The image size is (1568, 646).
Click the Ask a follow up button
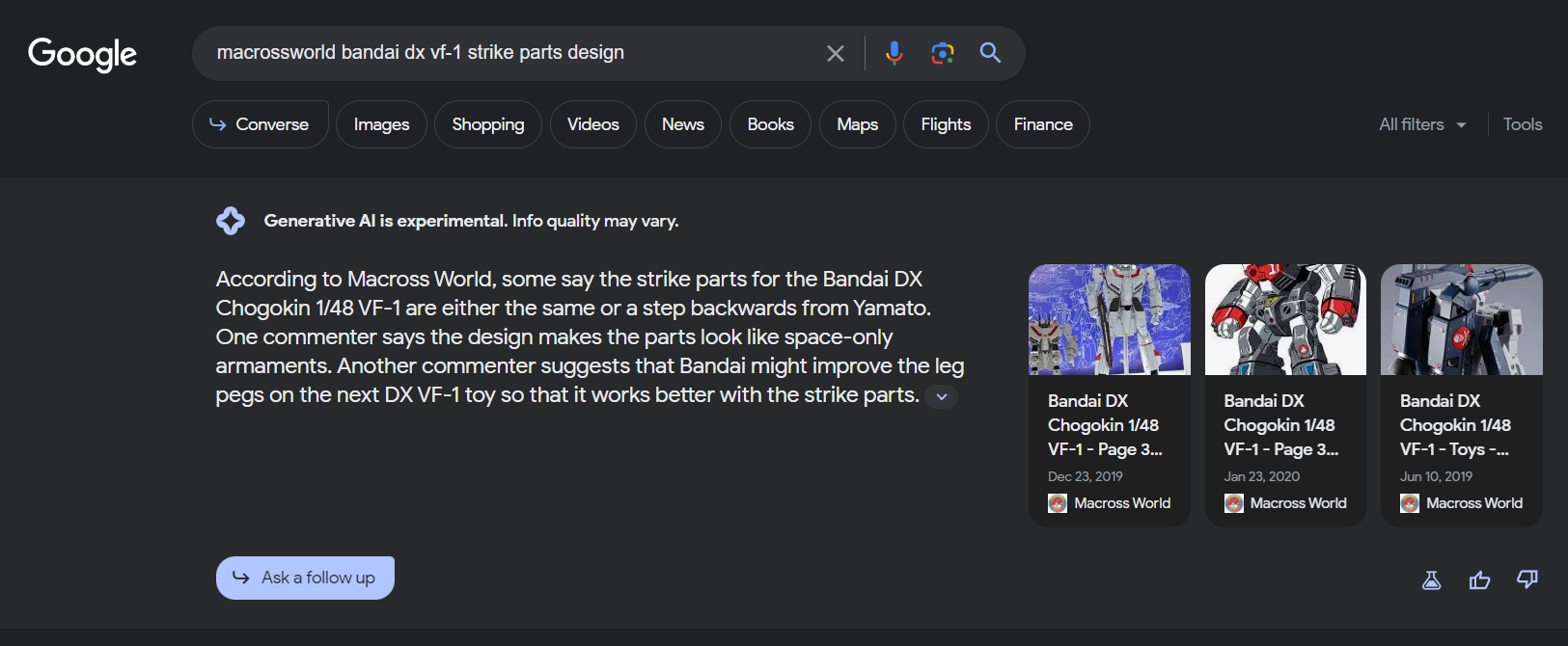[305, 578]
